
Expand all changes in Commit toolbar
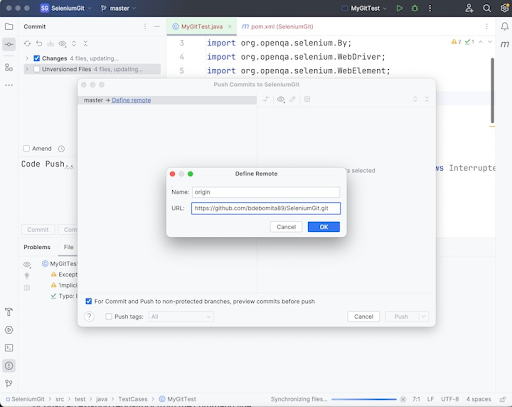coord(74,44)
